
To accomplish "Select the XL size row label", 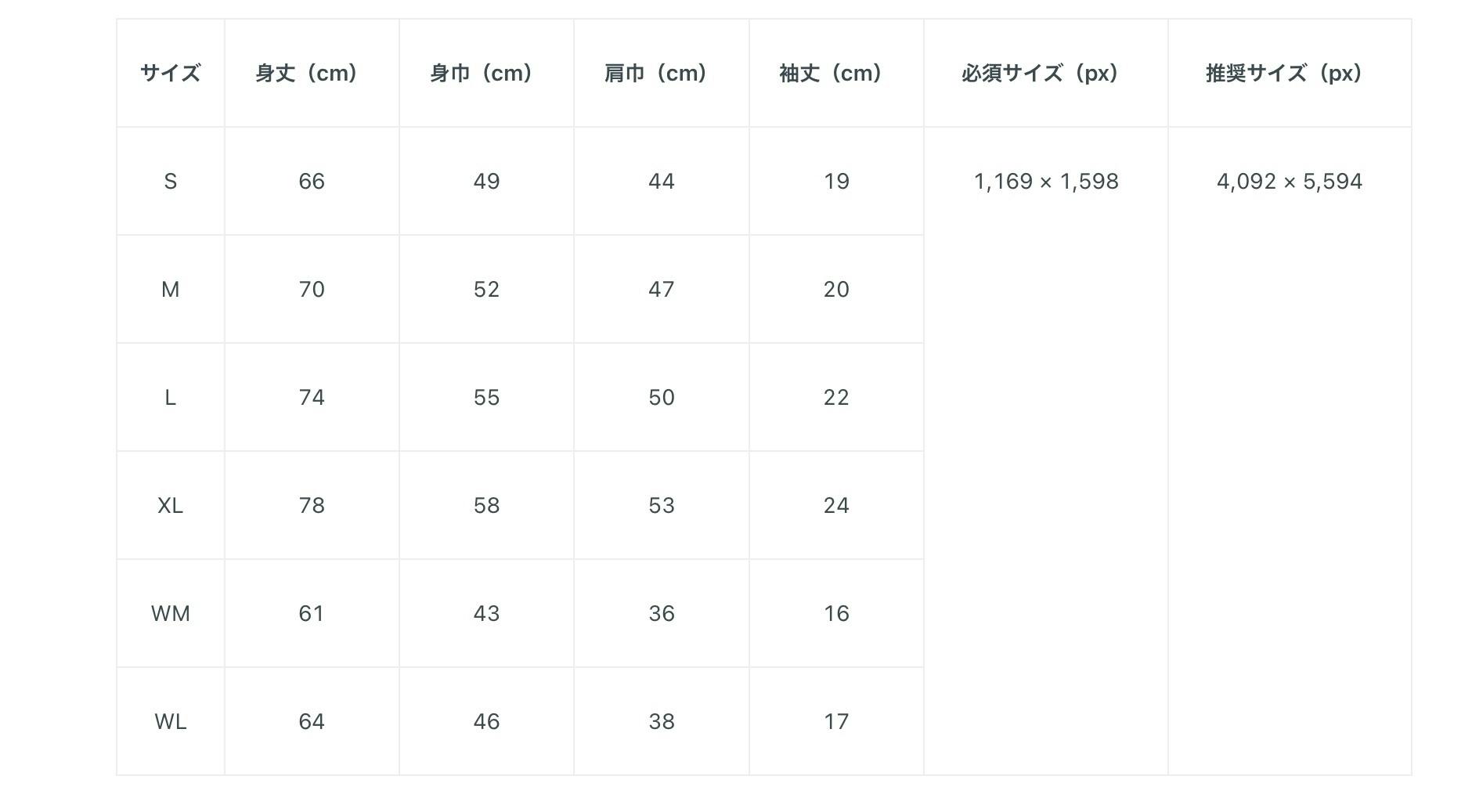I will pyautogui.click(x=170, y=506).
